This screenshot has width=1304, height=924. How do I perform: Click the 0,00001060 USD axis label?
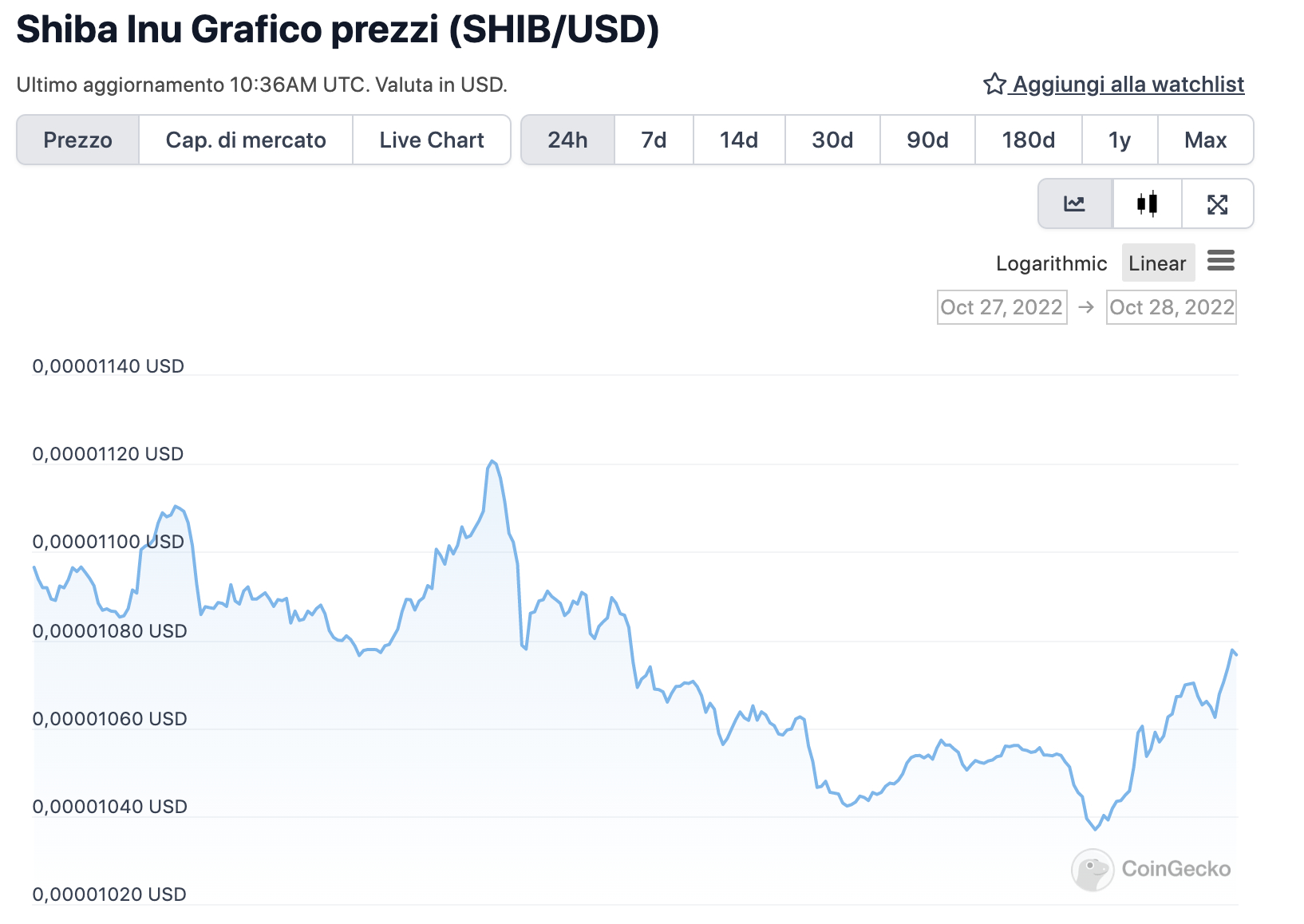click(x=109, y=719)
